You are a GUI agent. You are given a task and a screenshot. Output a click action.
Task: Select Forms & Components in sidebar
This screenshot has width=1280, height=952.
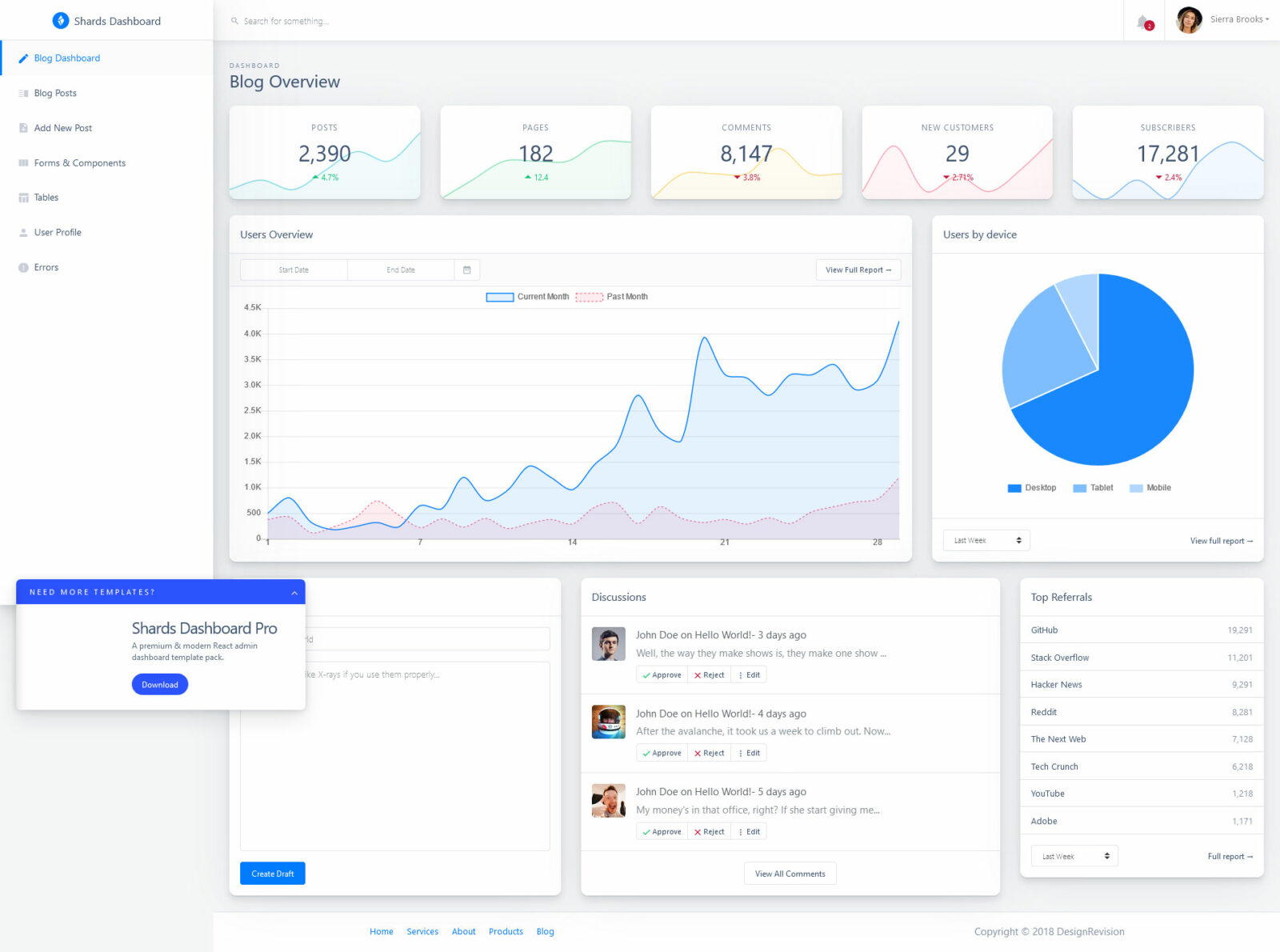click(x=22, y=162)
